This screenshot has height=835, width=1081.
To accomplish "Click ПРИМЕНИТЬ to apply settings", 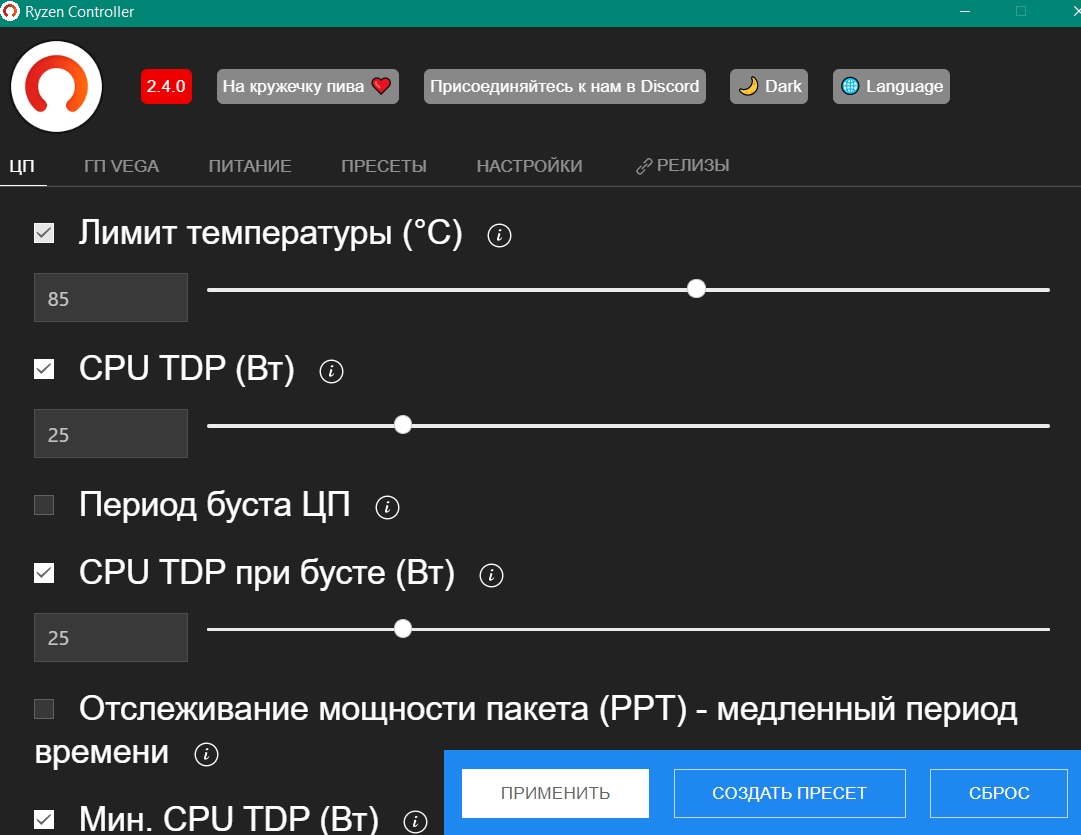I will (555, 793).
